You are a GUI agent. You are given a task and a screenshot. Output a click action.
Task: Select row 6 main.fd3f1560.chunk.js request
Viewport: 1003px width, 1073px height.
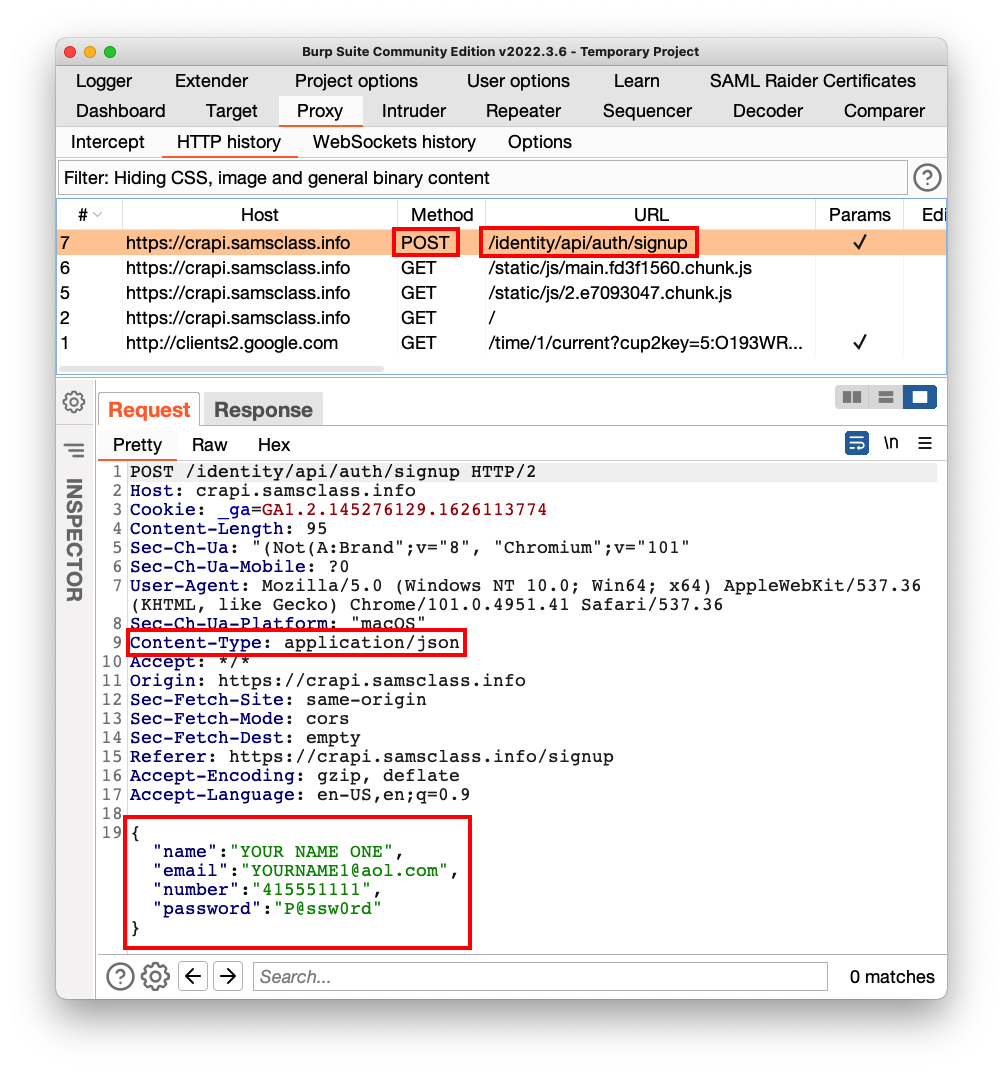click(502, 268)
